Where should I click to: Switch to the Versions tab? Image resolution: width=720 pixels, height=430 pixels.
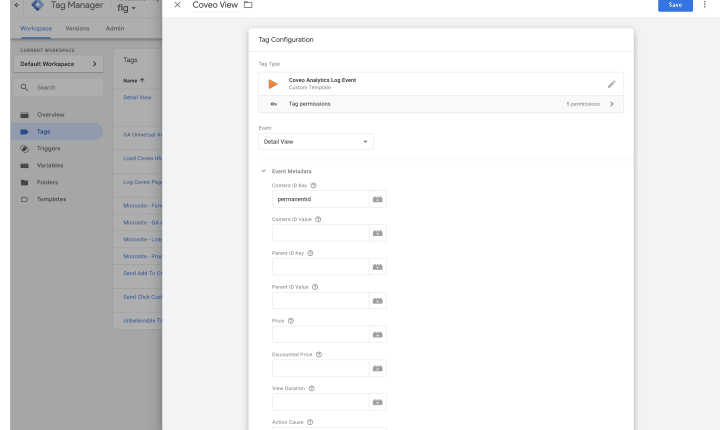coord(77,28)
